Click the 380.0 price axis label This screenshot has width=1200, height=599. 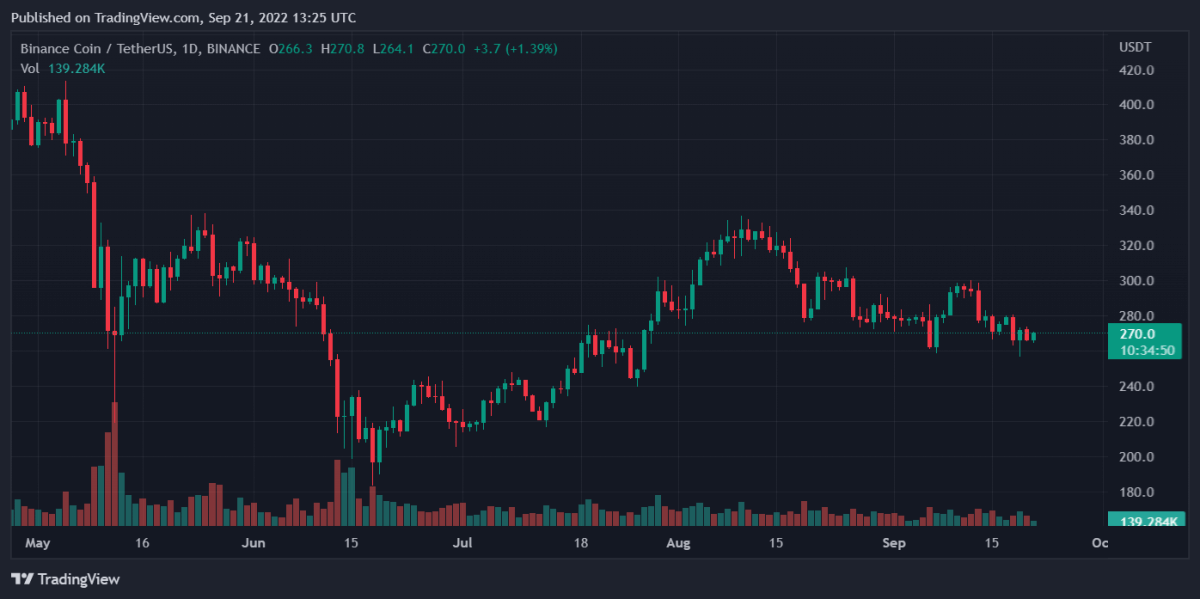[1138, 140]
